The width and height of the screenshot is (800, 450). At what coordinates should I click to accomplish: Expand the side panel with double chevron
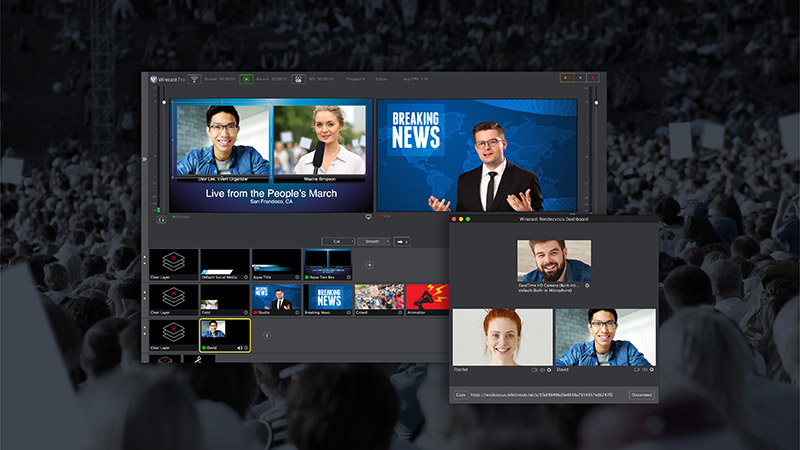pyautogui.click(x=144, y=159)
